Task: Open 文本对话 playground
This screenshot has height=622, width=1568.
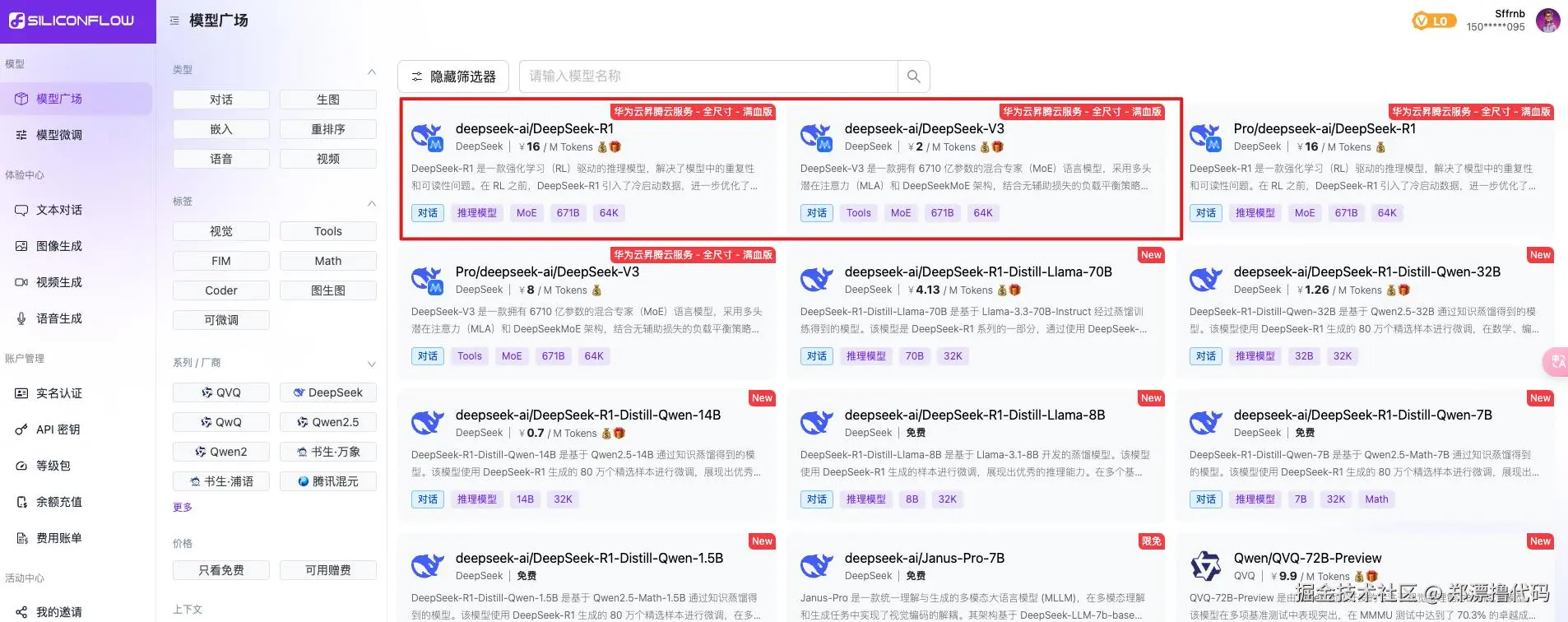Action: [x=76, y=210]
